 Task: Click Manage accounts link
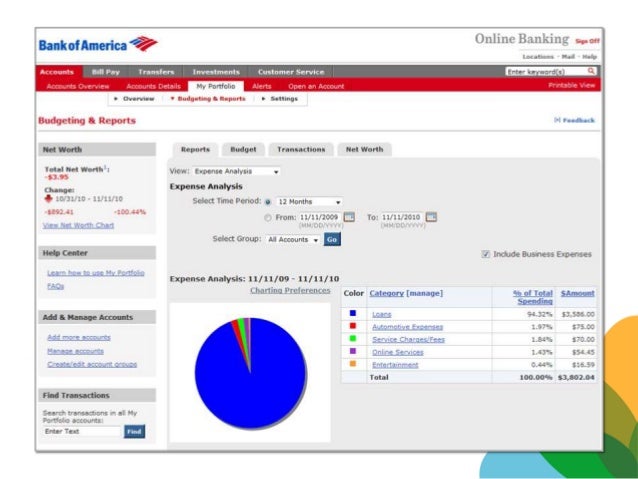(75, 351)
